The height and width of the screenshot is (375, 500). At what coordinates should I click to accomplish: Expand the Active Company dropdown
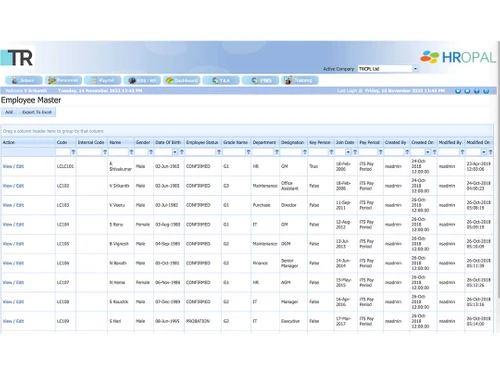click(x=415, y=69)
